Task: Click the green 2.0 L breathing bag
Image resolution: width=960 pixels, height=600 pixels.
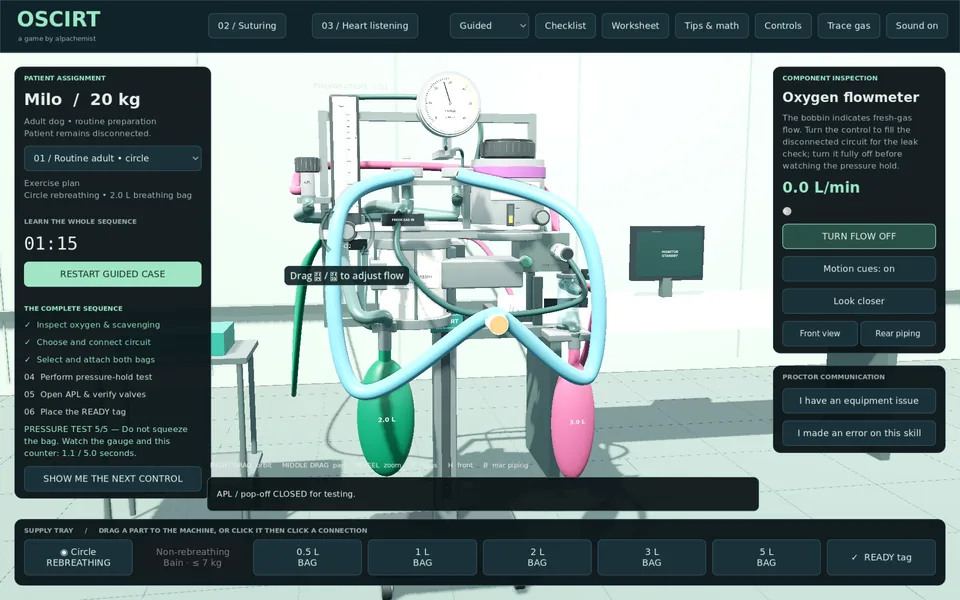Action: (x=386, y=419)
